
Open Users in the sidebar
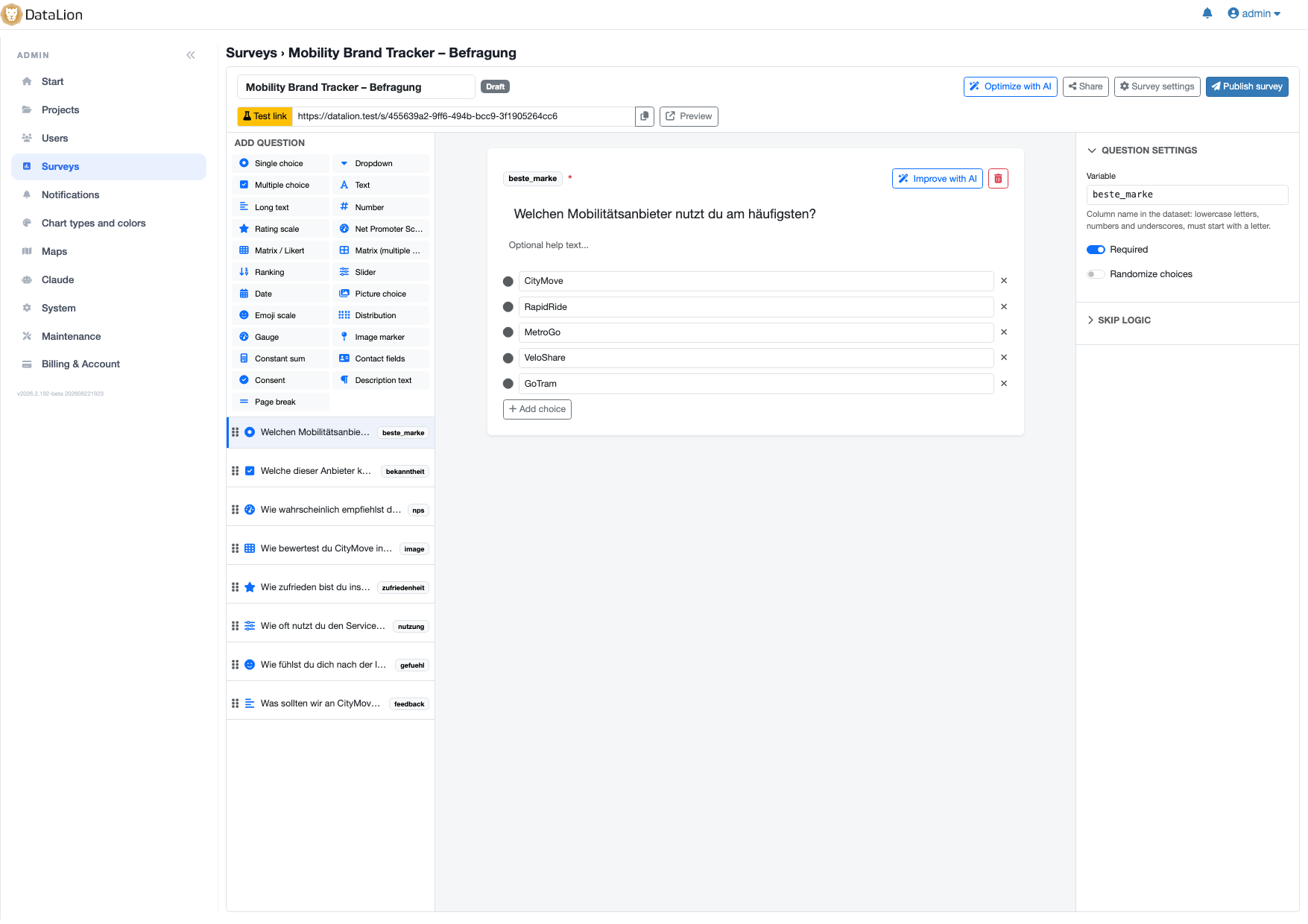pyautogui.click(x=109, y=139)
